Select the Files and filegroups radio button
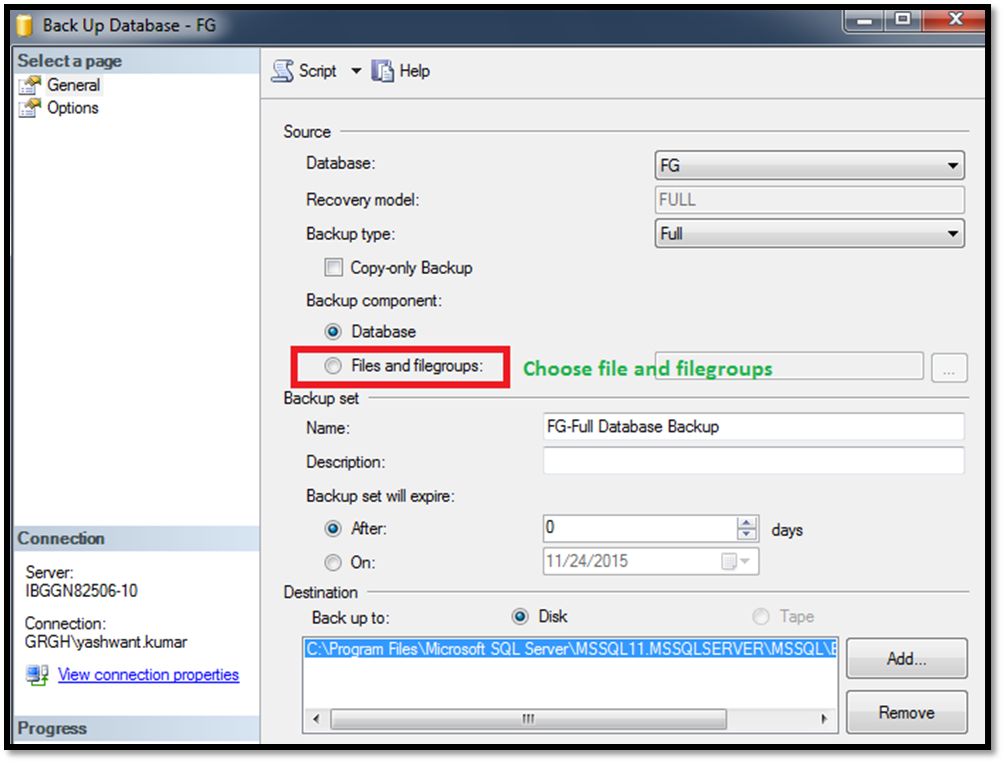 [x=332, y=365]
